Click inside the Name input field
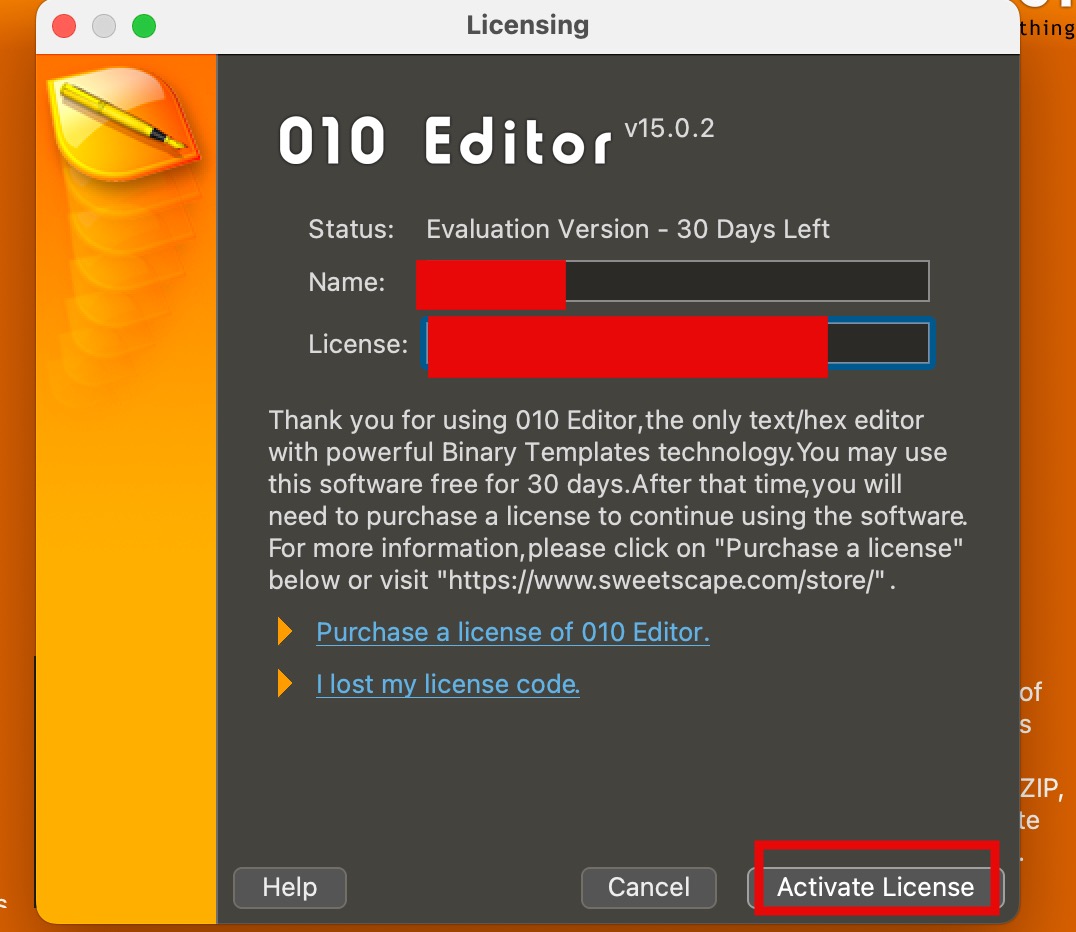 (x=745, y=281)
